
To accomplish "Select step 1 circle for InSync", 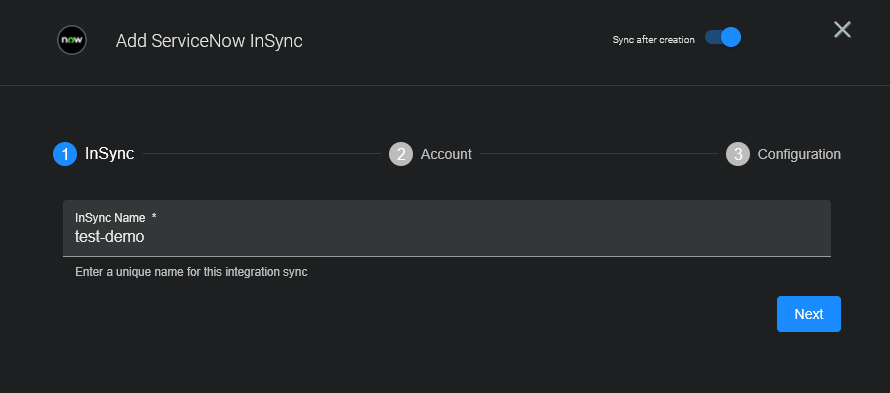I will pos(65,154).
